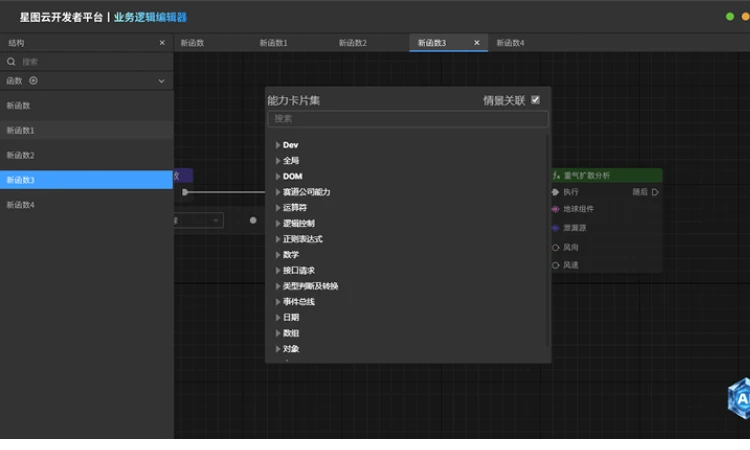Expand the 对象 category
Screen dimensions: 750x450
tap(278, 349)
